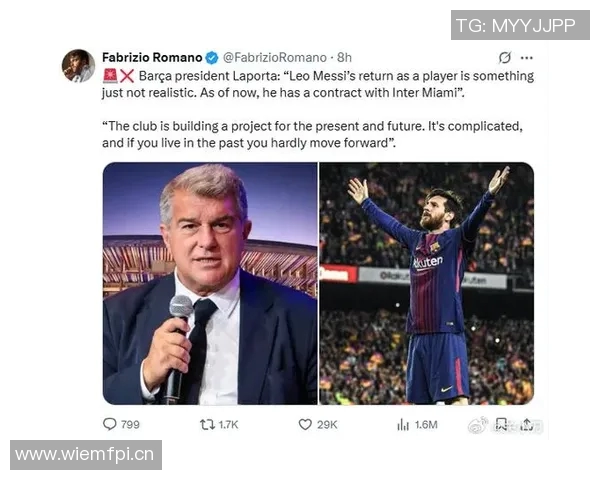The image size is (600, 480).
Task: Open Fabrizio Romano's profile avatar
Action: [x=78, y=65]
